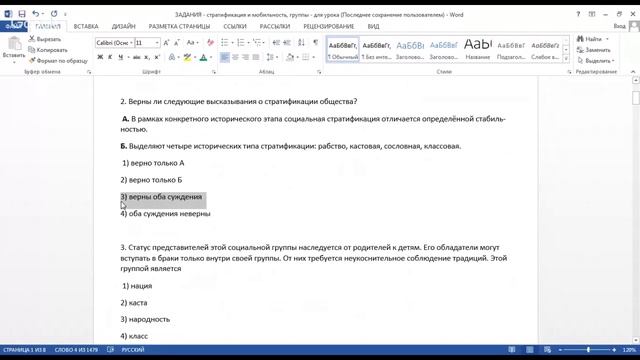Click the bulleted list icon
640x360 pixels.
tap(224, 42)
